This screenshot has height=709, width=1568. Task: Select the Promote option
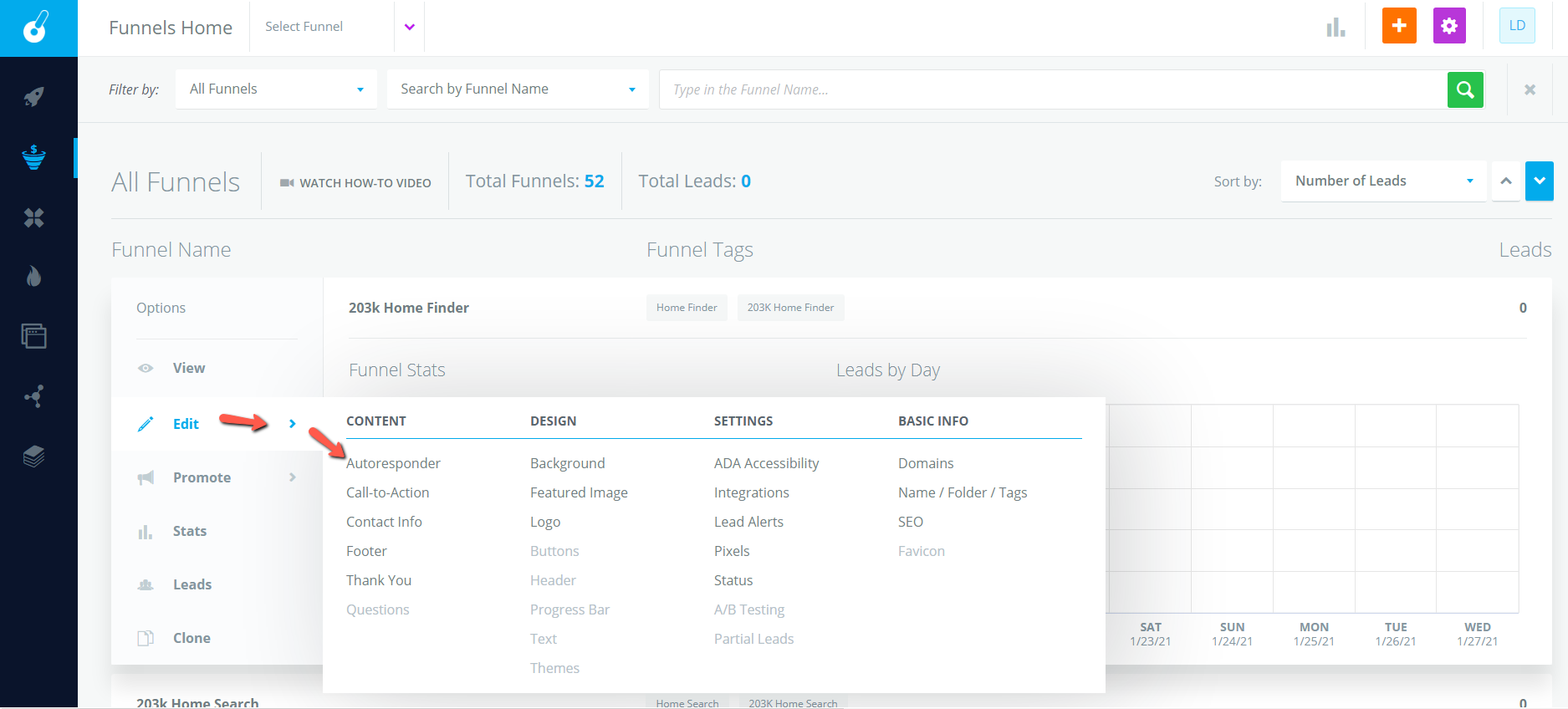202,477
